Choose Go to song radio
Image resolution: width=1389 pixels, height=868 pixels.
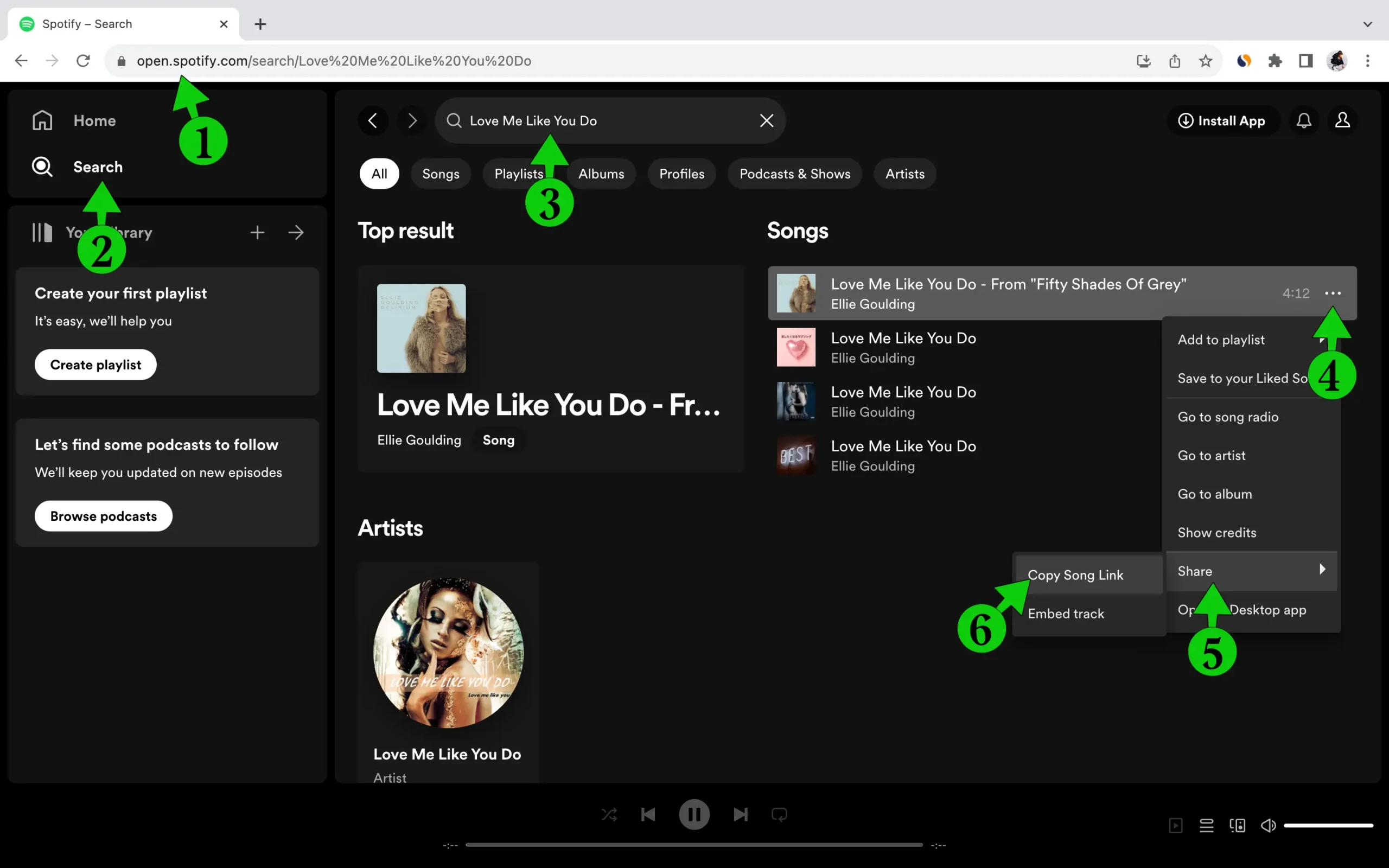(x=1251, y=417)
